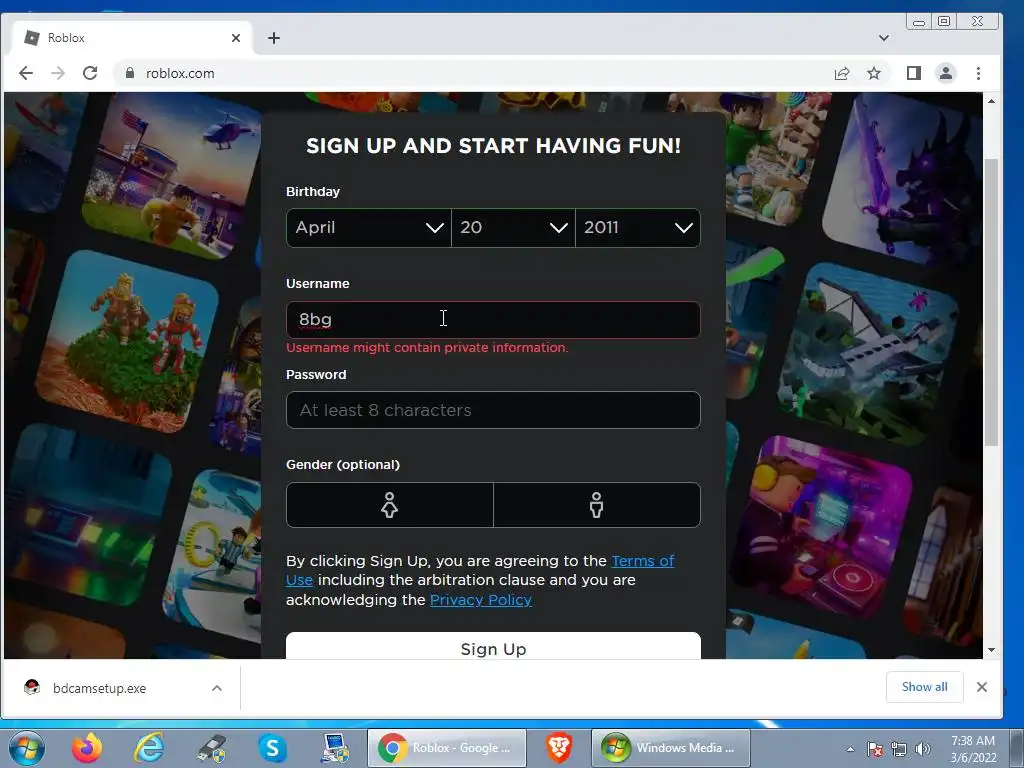Viewport: 1024px width, 768px height.
Task: Click the username private information warning
Action: point(427,347)
